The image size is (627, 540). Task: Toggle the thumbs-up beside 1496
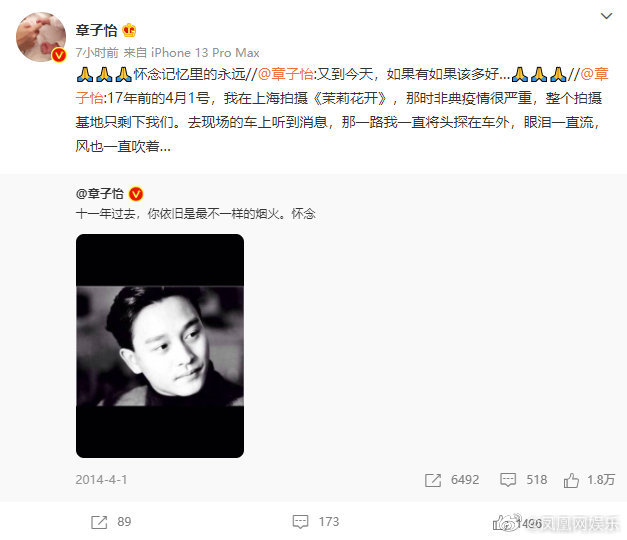click(x=501, y=522)
